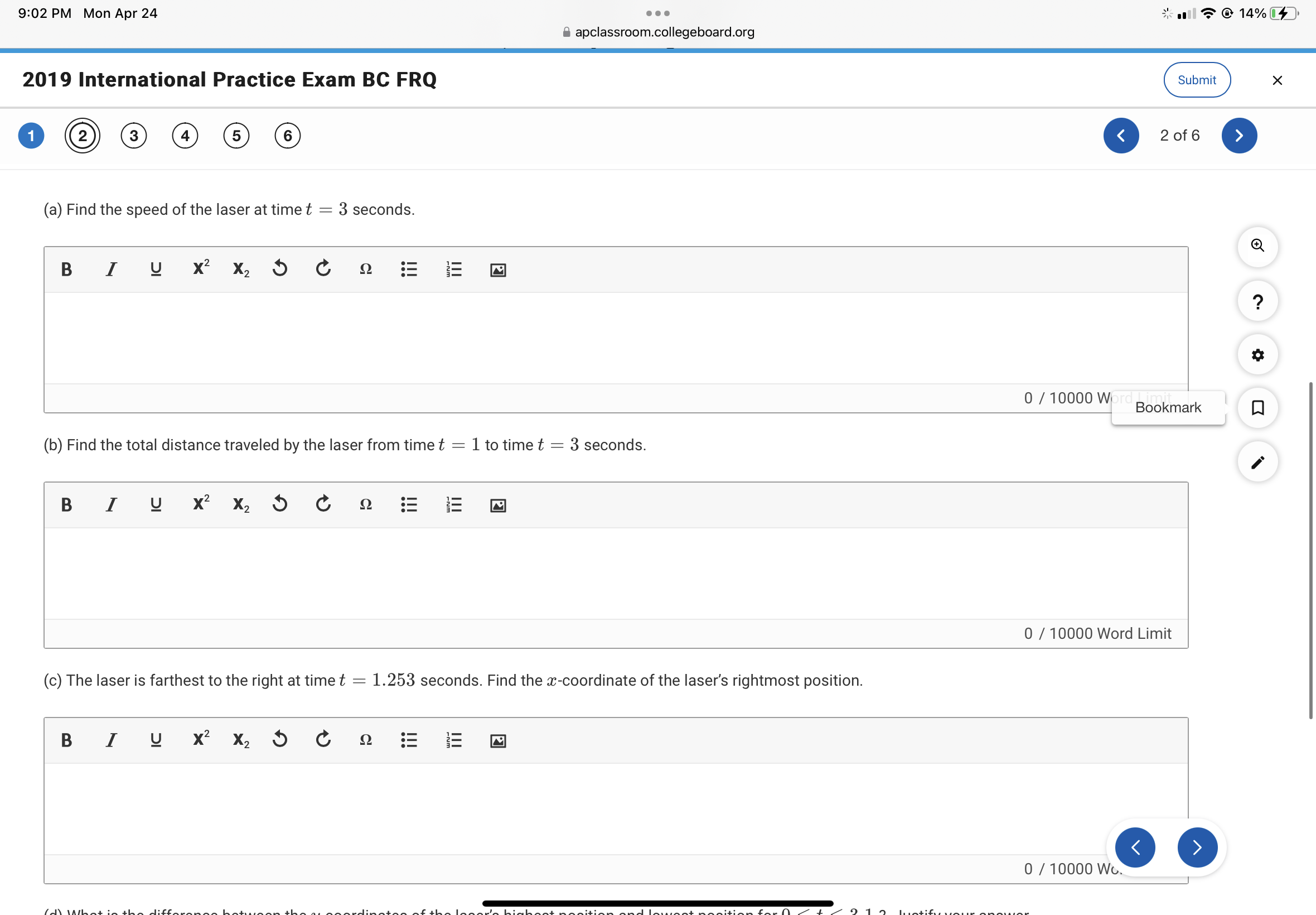Insert an image in part (b) answer box
Screen dimensions: 1316x915
click(496, 505)
